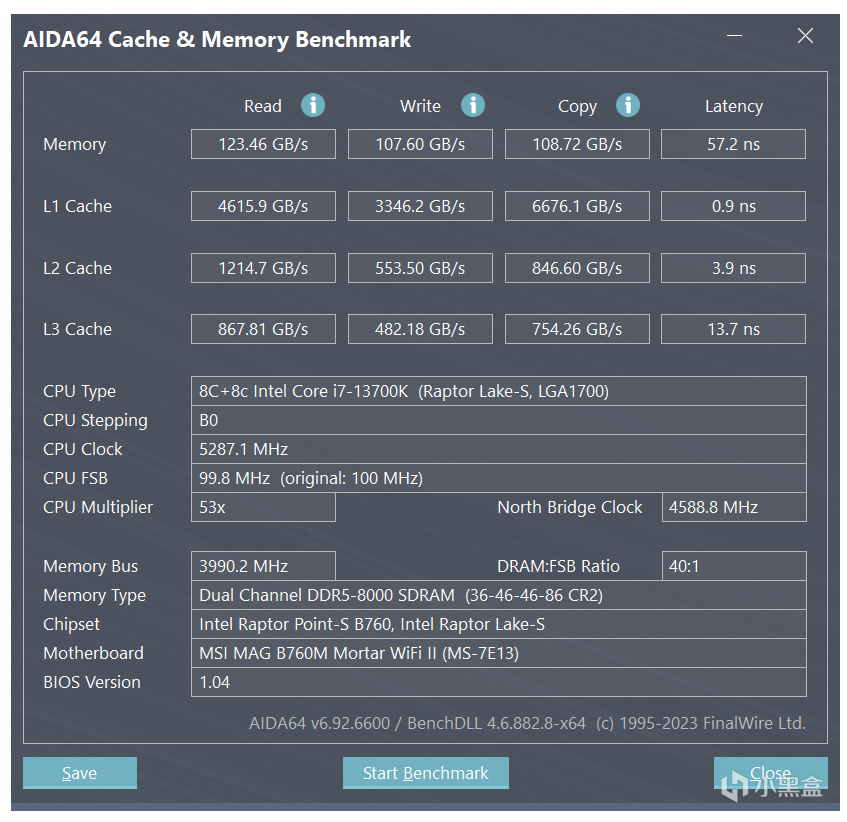Click the Memory Bus value 3990.2 MHz
The width and height of the screenshot is (847, 822).
[263, 566]
